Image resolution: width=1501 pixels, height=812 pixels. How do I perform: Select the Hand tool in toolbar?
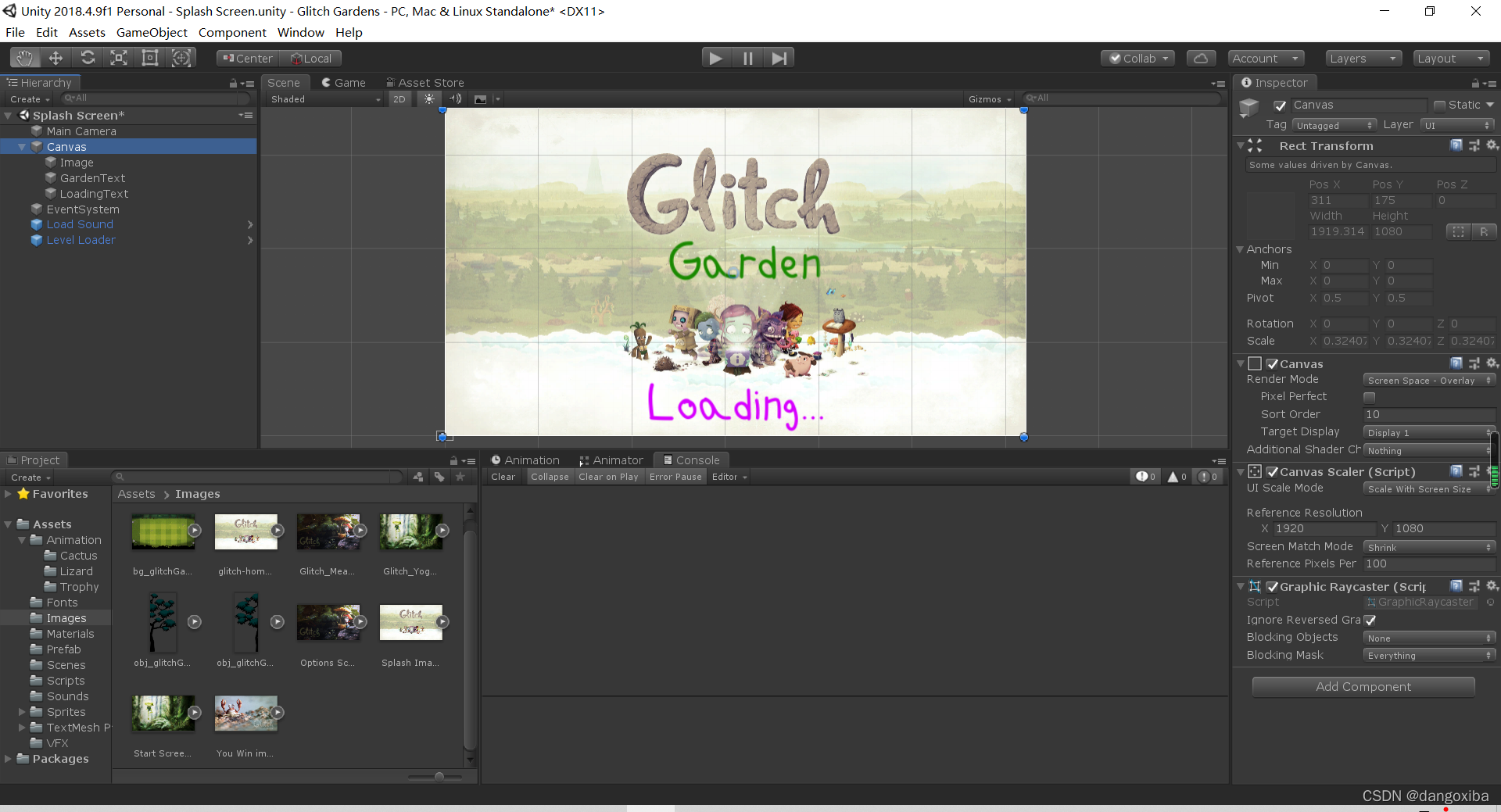tap(24, 58)
